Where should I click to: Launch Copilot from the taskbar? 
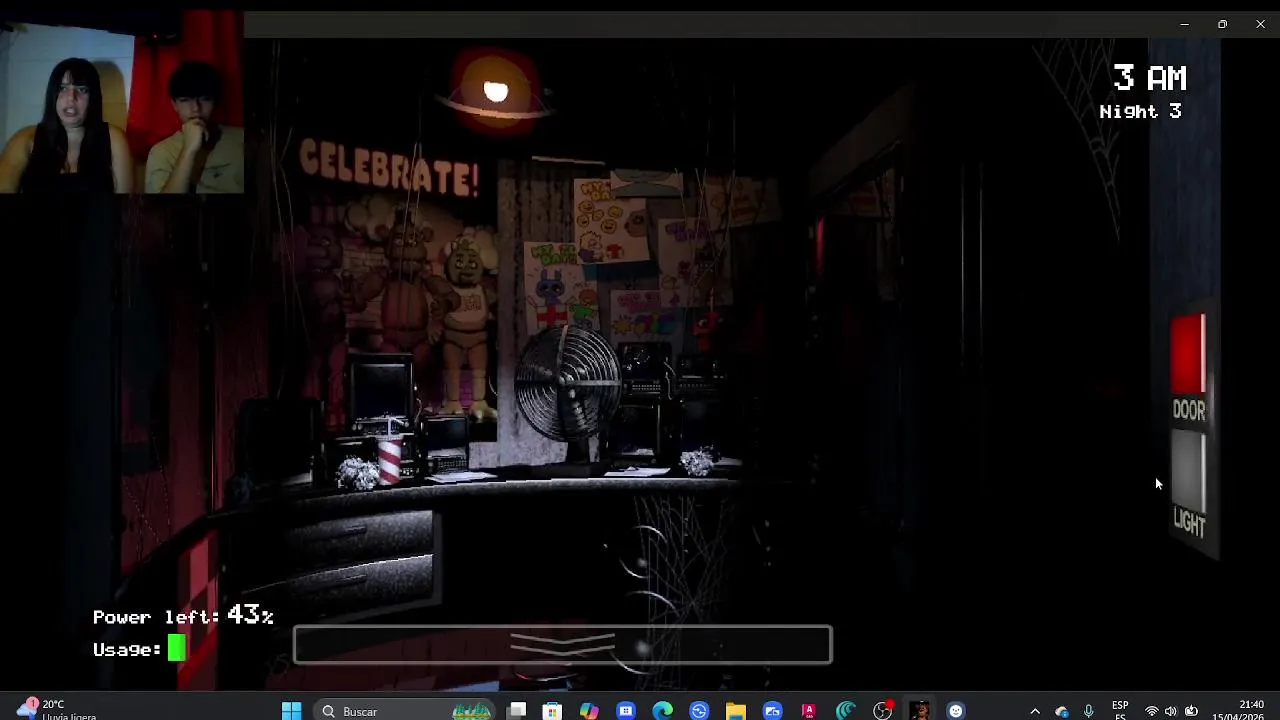pos(589,711)
